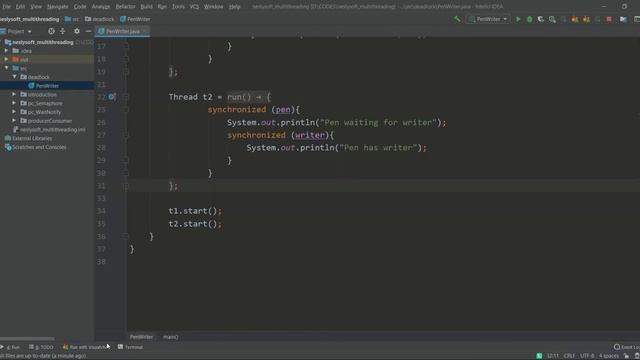Open the File menu
Viewport: 640px width, 360px height.
click(6, 7)
